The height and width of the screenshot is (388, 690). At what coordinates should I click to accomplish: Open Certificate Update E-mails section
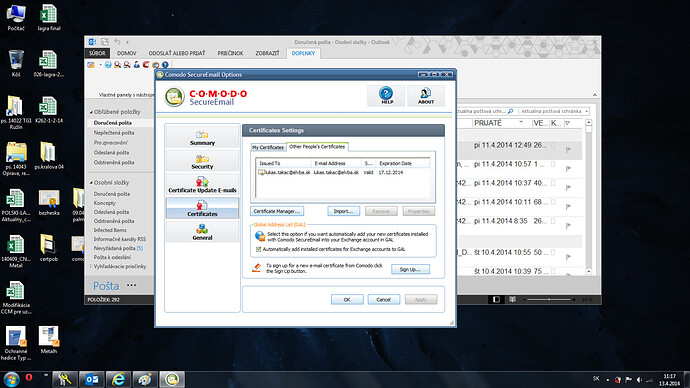tap(202, 185)
